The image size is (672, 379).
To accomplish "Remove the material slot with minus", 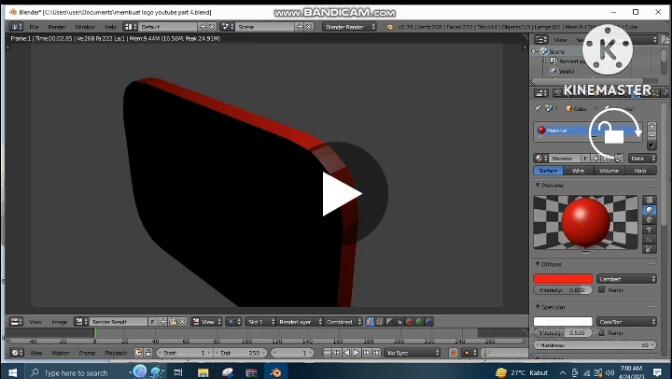I will 652,135.
